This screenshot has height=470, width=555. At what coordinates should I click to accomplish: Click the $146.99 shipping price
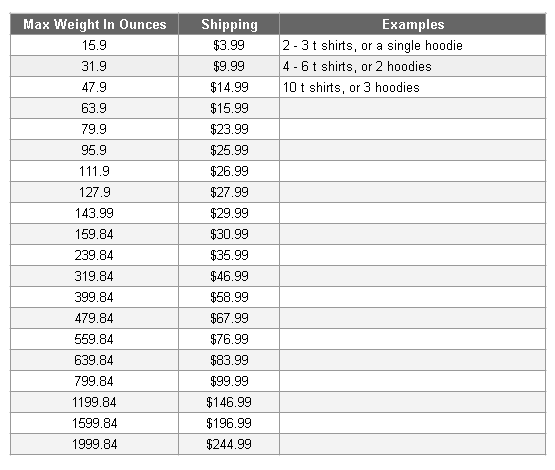229,402
